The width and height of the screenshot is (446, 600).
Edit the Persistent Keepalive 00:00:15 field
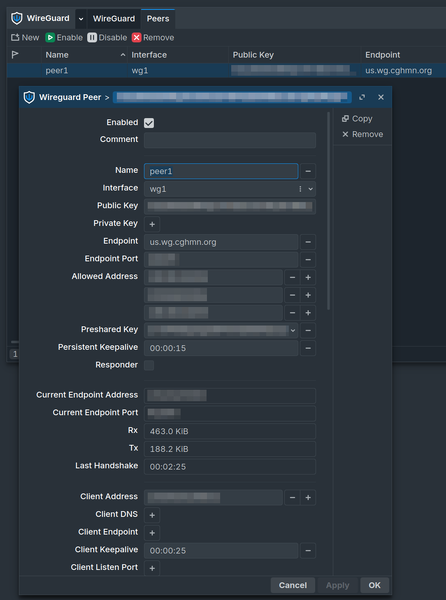[221, 348]
